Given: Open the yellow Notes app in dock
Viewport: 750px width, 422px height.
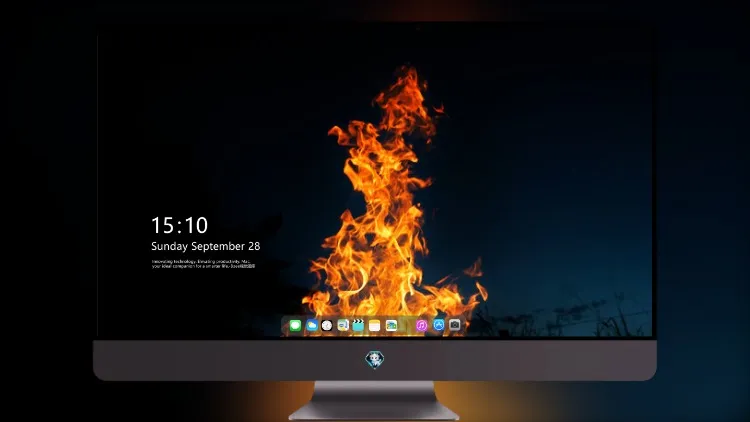Looking at the screenshot, I should [375, 326].
